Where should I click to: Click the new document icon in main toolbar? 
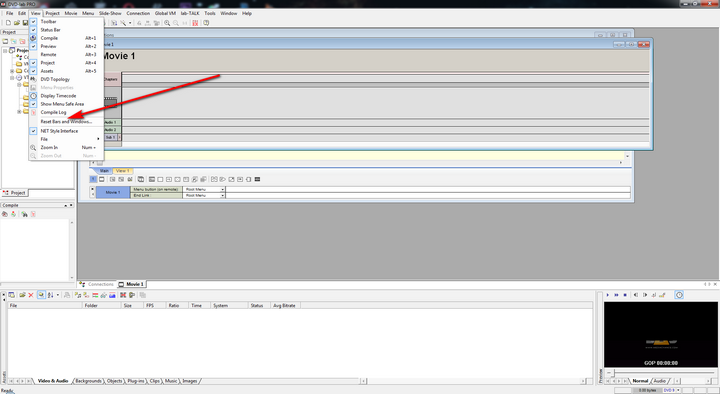click(x=8, y=23)
